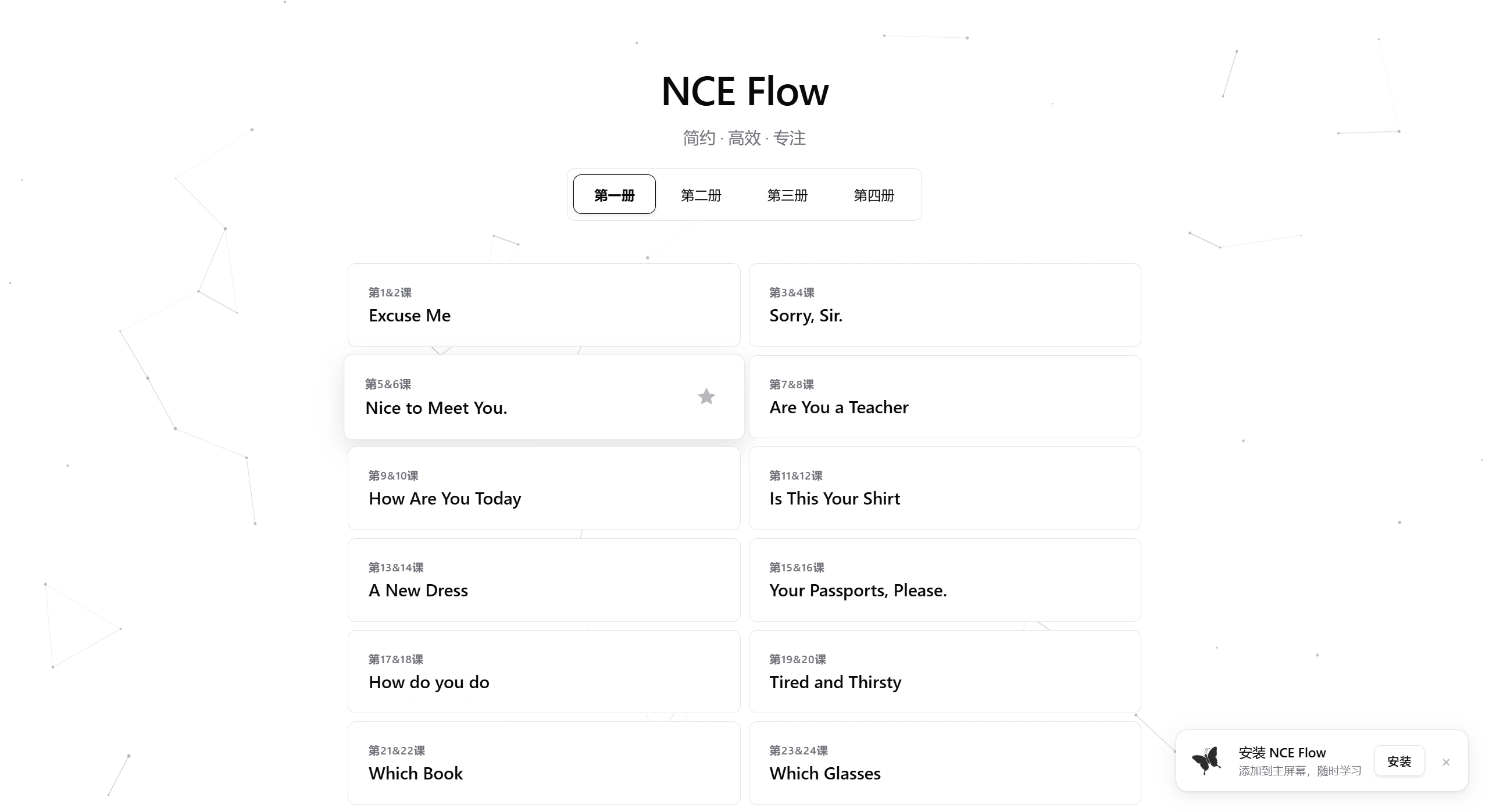Open lesson A New Dress
This screenshot has height=812, width=1489.
(x=543, y=580)
